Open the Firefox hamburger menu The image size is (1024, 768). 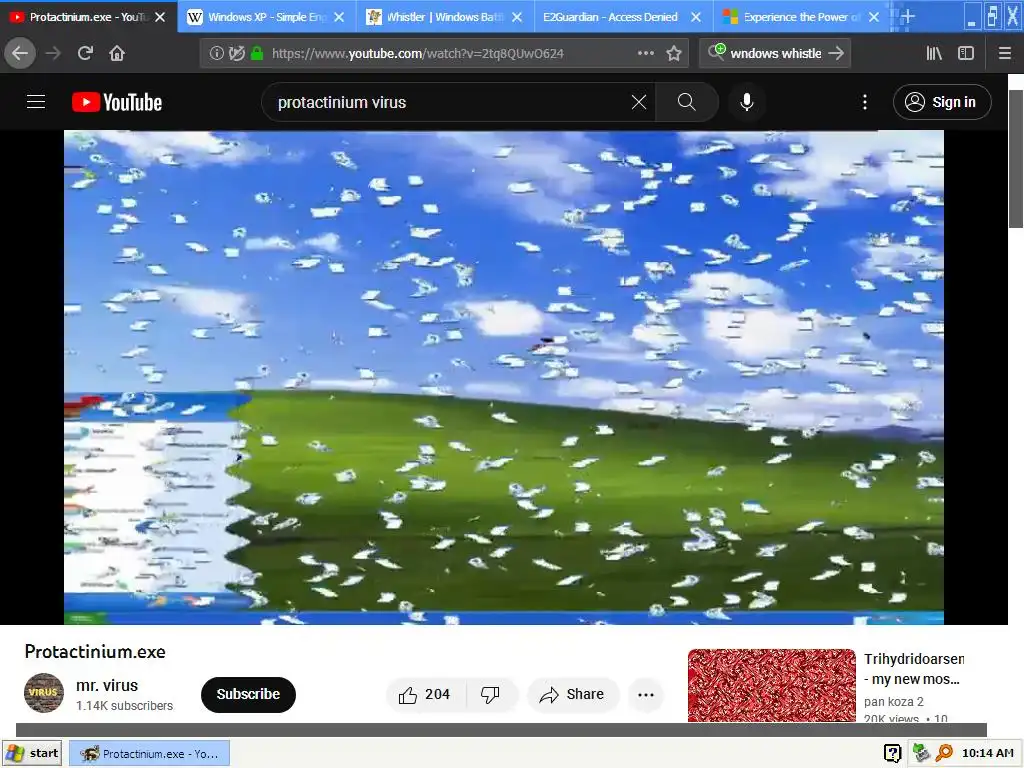point(1005,53)
